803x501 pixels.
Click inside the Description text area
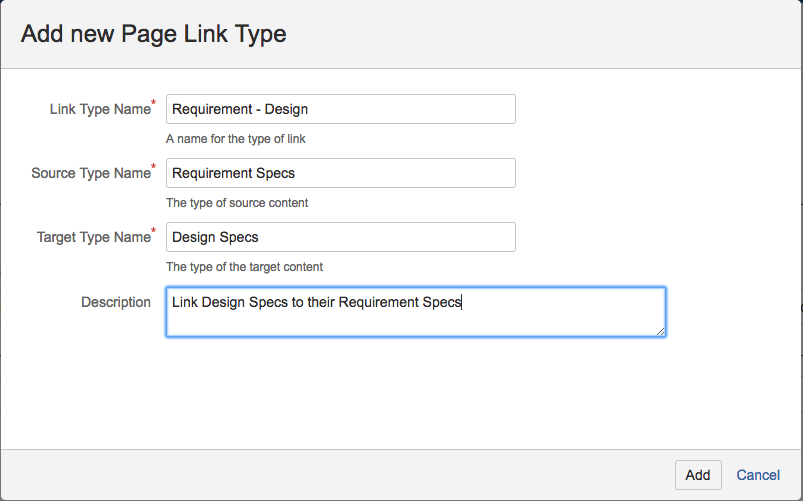coord(415,312)
